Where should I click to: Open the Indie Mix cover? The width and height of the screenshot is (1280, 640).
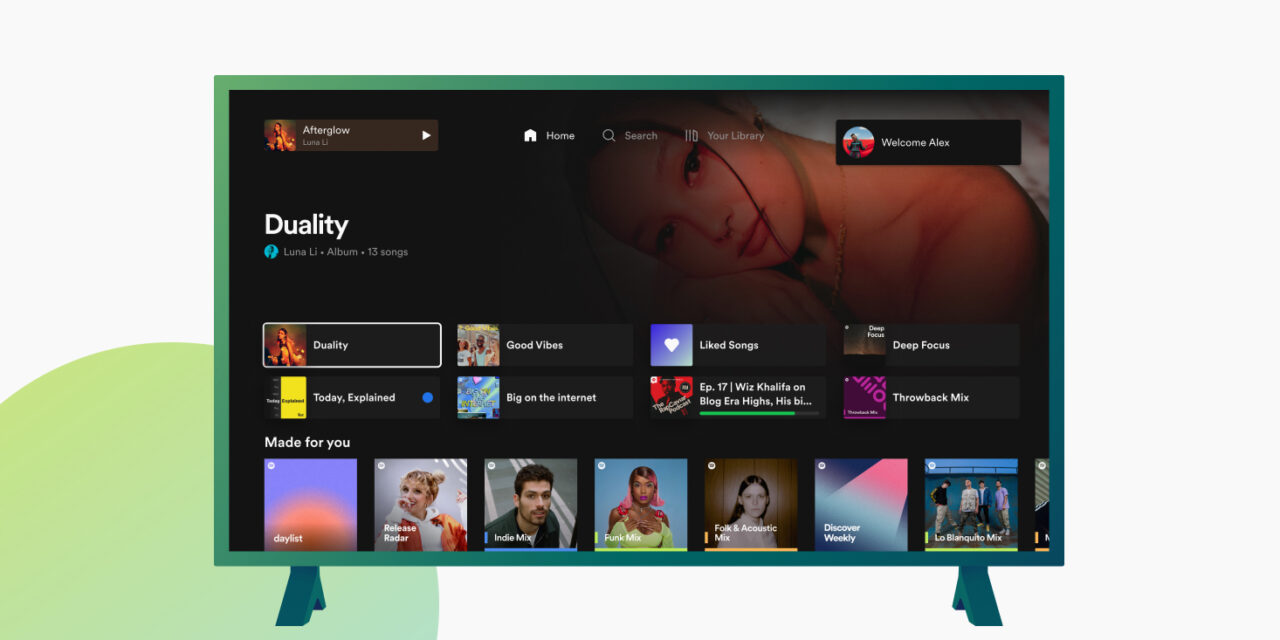click(530, 504)
